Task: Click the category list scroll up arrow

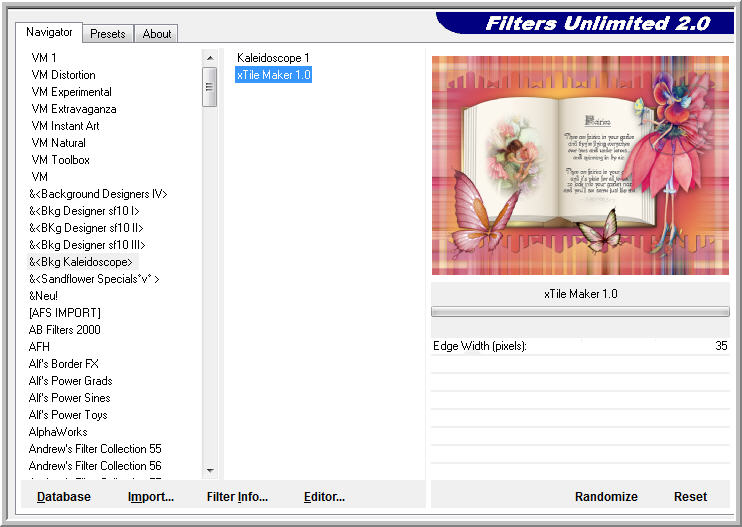Action: pyautogui.click(x=210, y=58)
